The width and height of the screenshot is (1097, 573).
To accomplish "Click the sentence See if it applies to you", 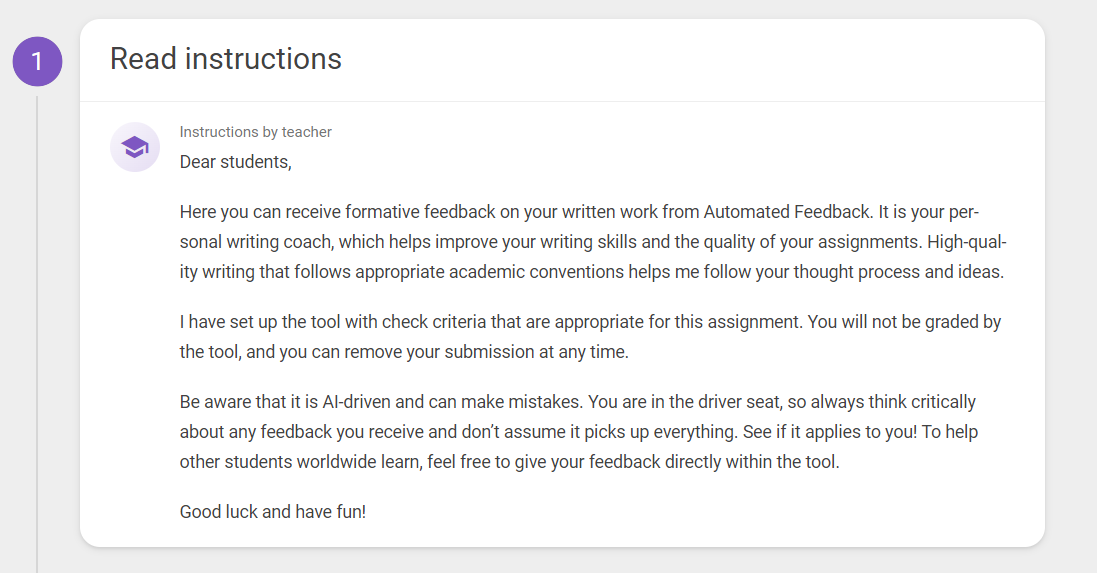I will pyautogui.click(x=830, y=432).
